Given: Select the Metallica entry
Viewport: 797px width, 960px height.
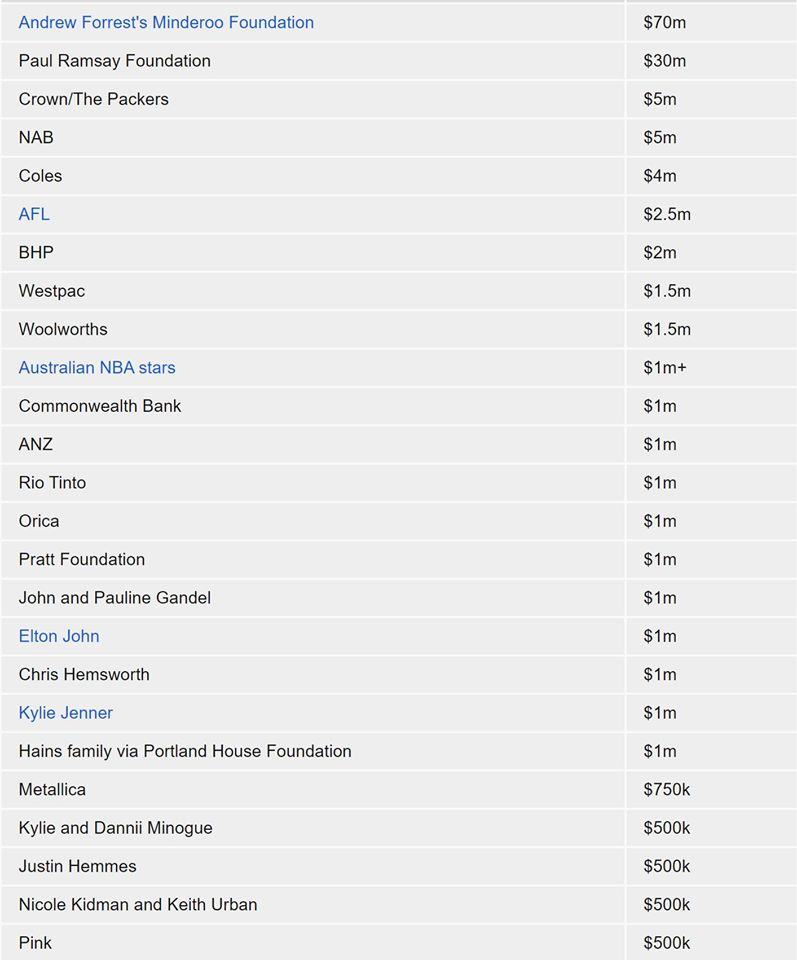Looking at the screenshot, I should coord(52,789).
